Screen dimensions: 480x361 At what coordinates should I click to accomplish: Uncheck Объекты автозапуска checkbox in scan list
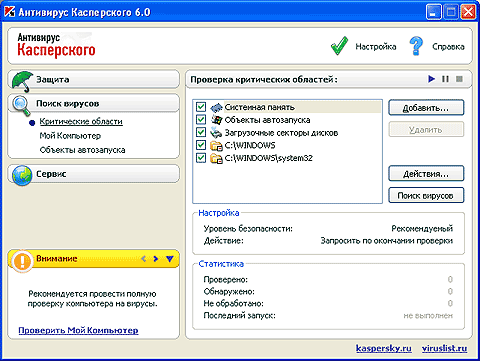click(201, 119)
